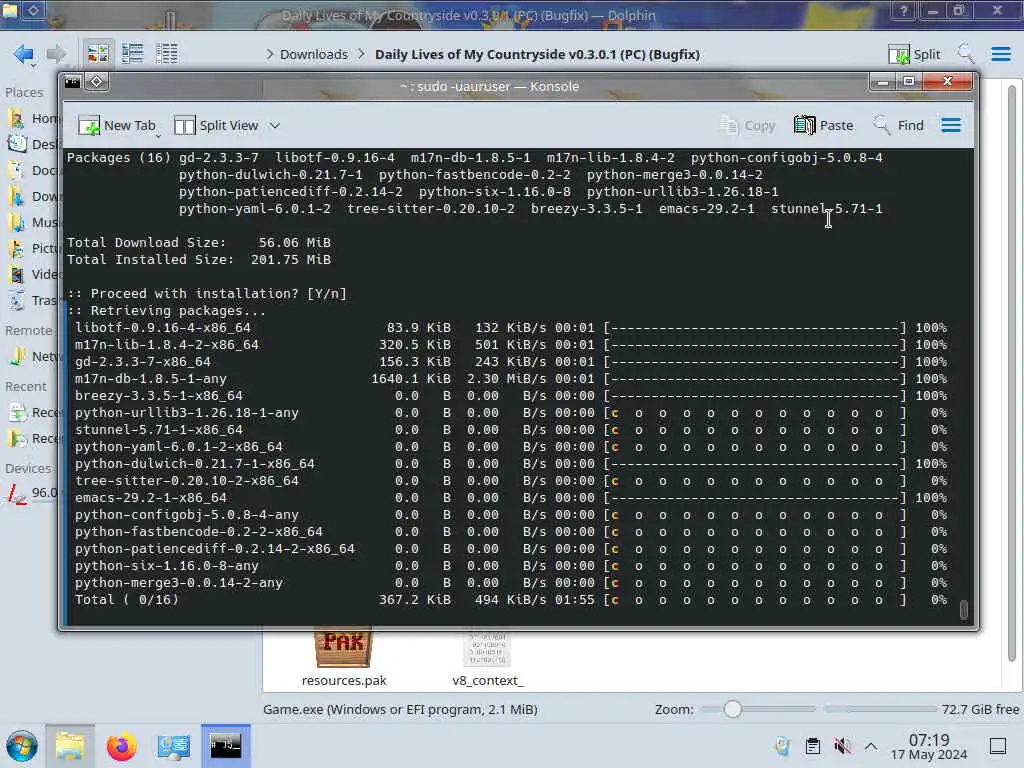Switch Dolphin to Icons view mode
The image size is (1024, 768).
(98, 54)
